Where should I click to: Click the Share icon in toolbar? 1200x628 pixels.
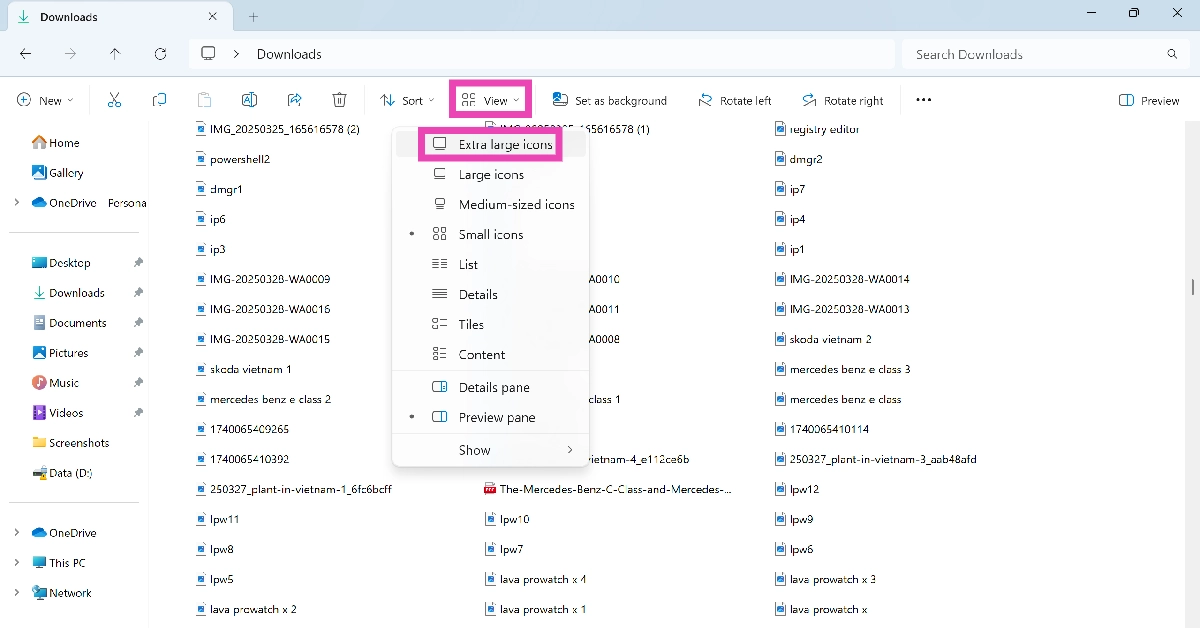[x=294, y=100]
